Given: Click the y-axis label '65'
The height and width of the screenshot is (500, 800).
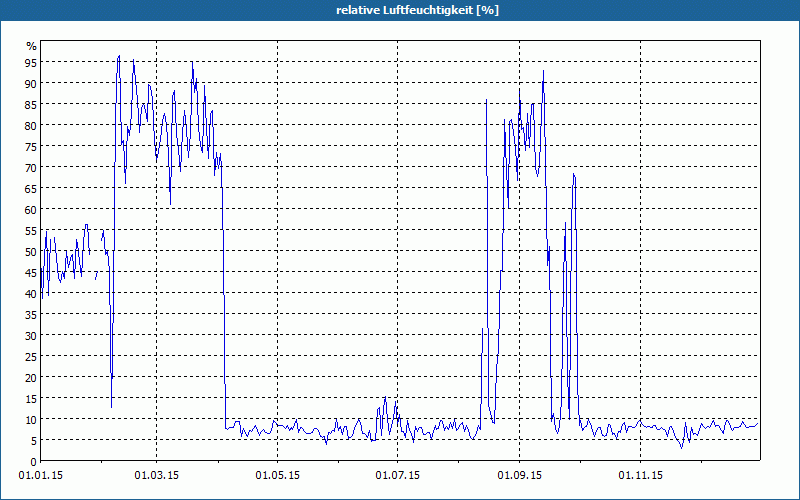Looking at the screenshot, I should [x=31, y=189].
